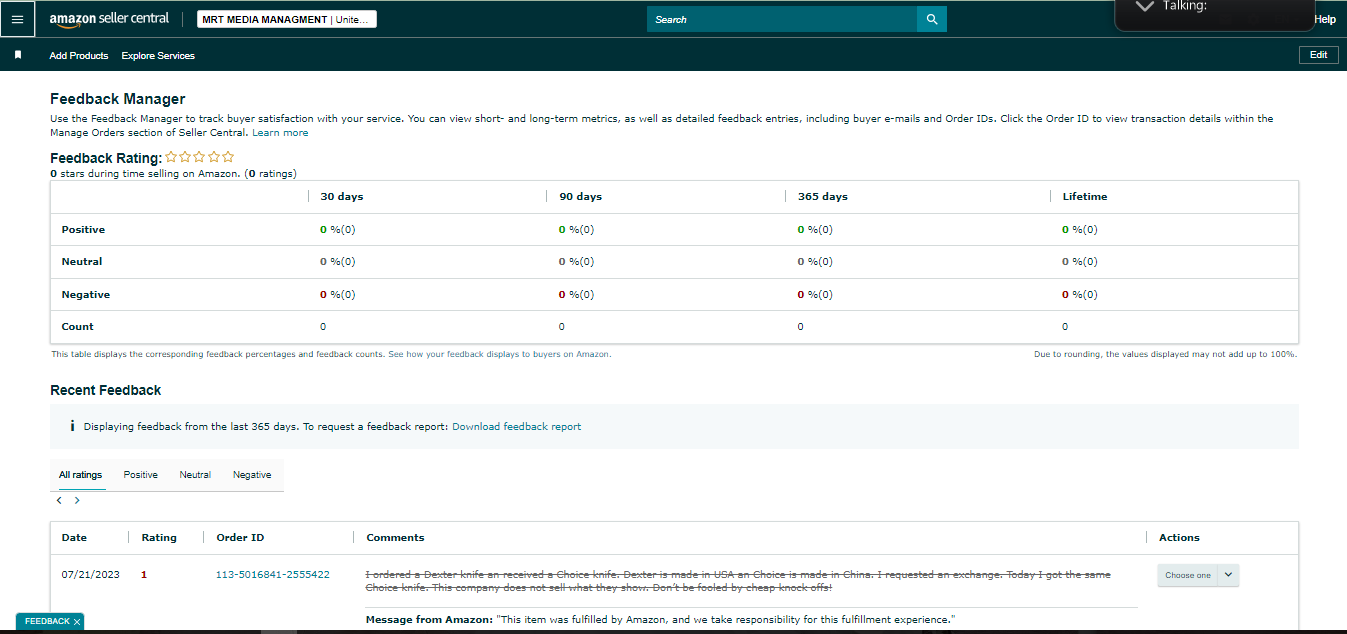Screen dimensions: 1347x634
Task: Click the Count row label
Action: (x=77, y=327)
